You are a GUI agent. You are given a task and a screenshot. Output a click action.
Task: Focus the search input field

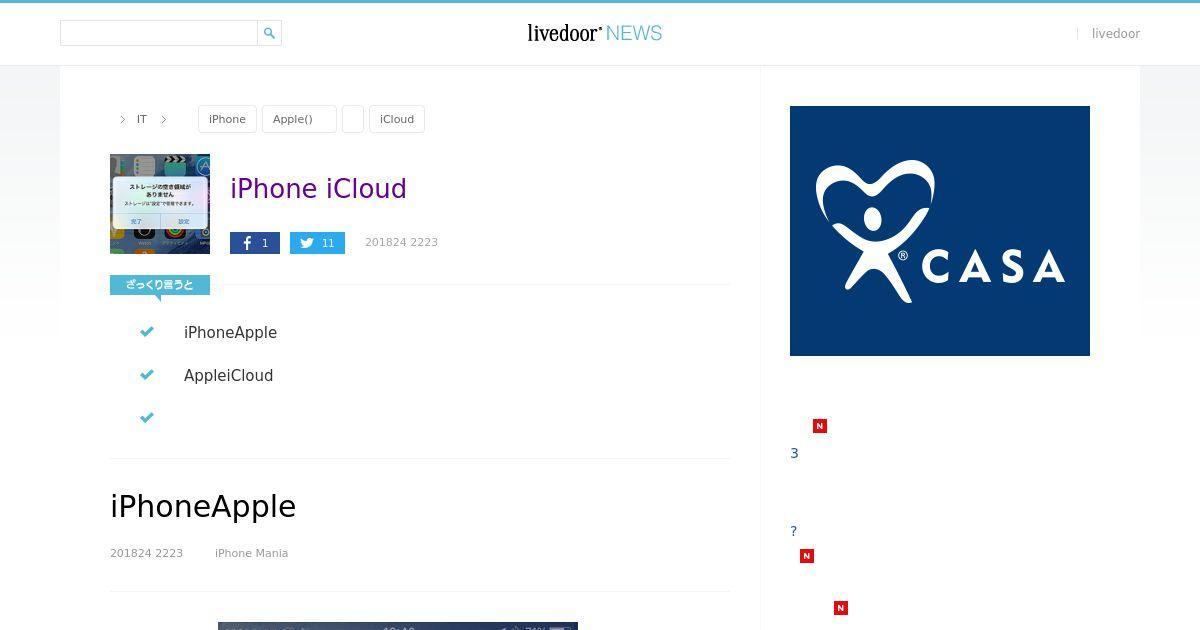coord(159,33)
